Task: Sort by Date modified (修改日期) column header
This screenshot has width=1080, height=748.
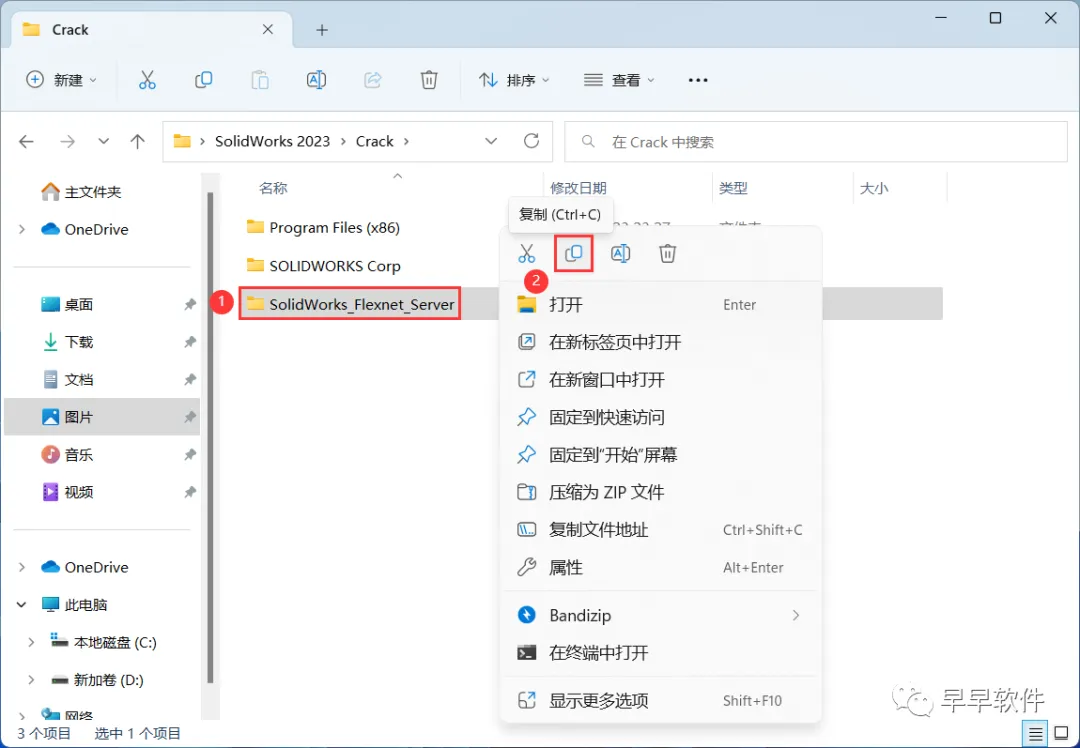Action: tap(578, 188)
